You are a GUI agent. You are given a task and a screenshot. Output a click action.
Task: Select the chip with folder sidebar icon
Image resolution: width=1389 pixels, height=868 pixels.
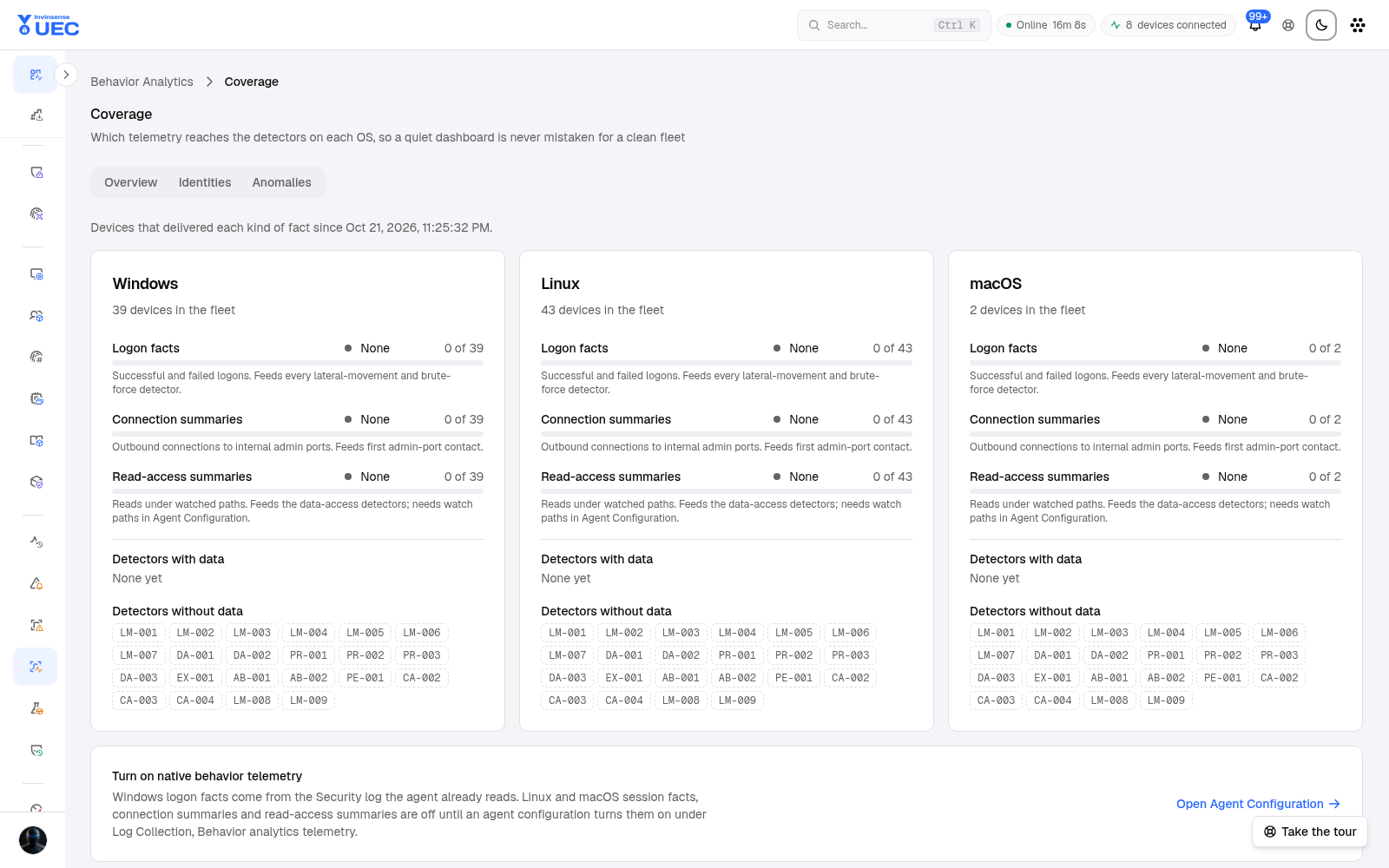(36, 398)
